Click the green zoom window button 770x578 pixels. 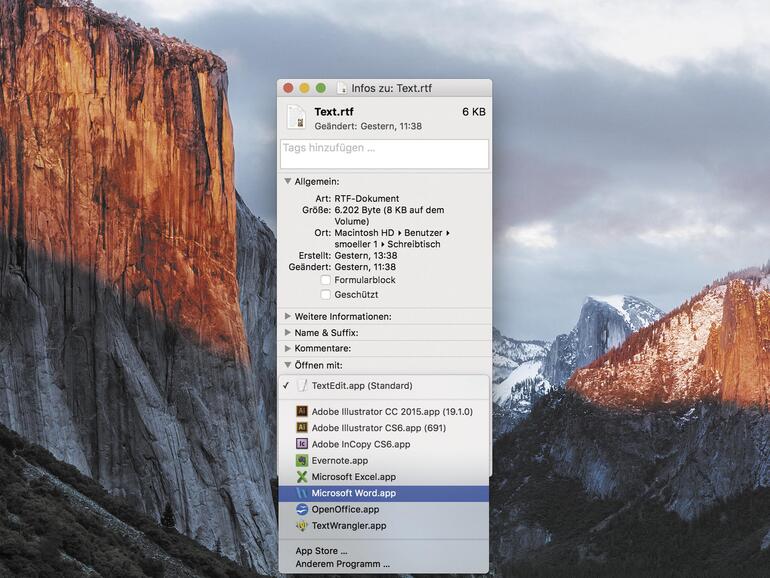point(321,88)
